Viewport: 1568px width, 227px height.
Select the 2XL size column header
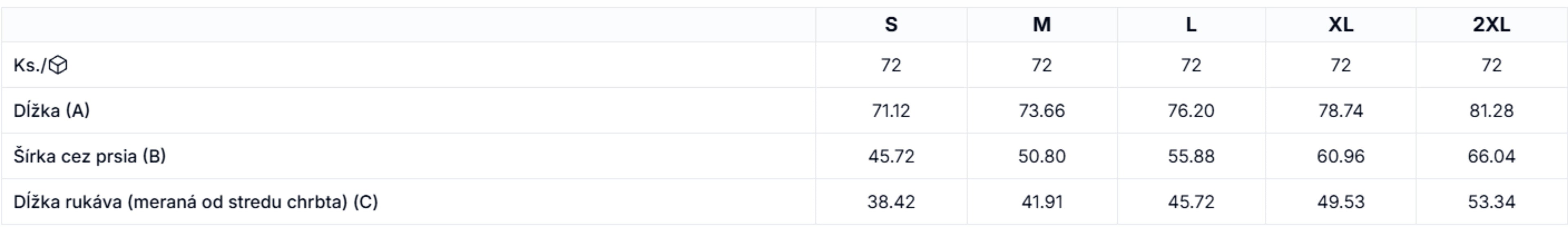click(1491, 24)
